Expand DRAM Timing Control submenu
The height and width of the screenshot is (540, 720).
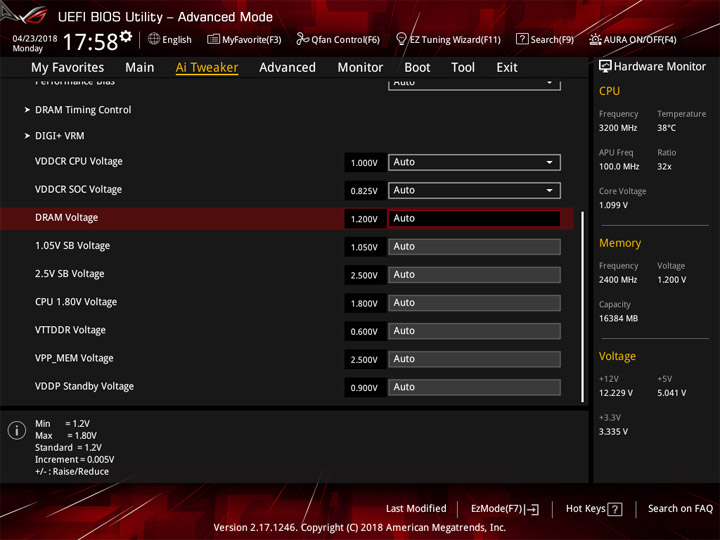[83, 110]
